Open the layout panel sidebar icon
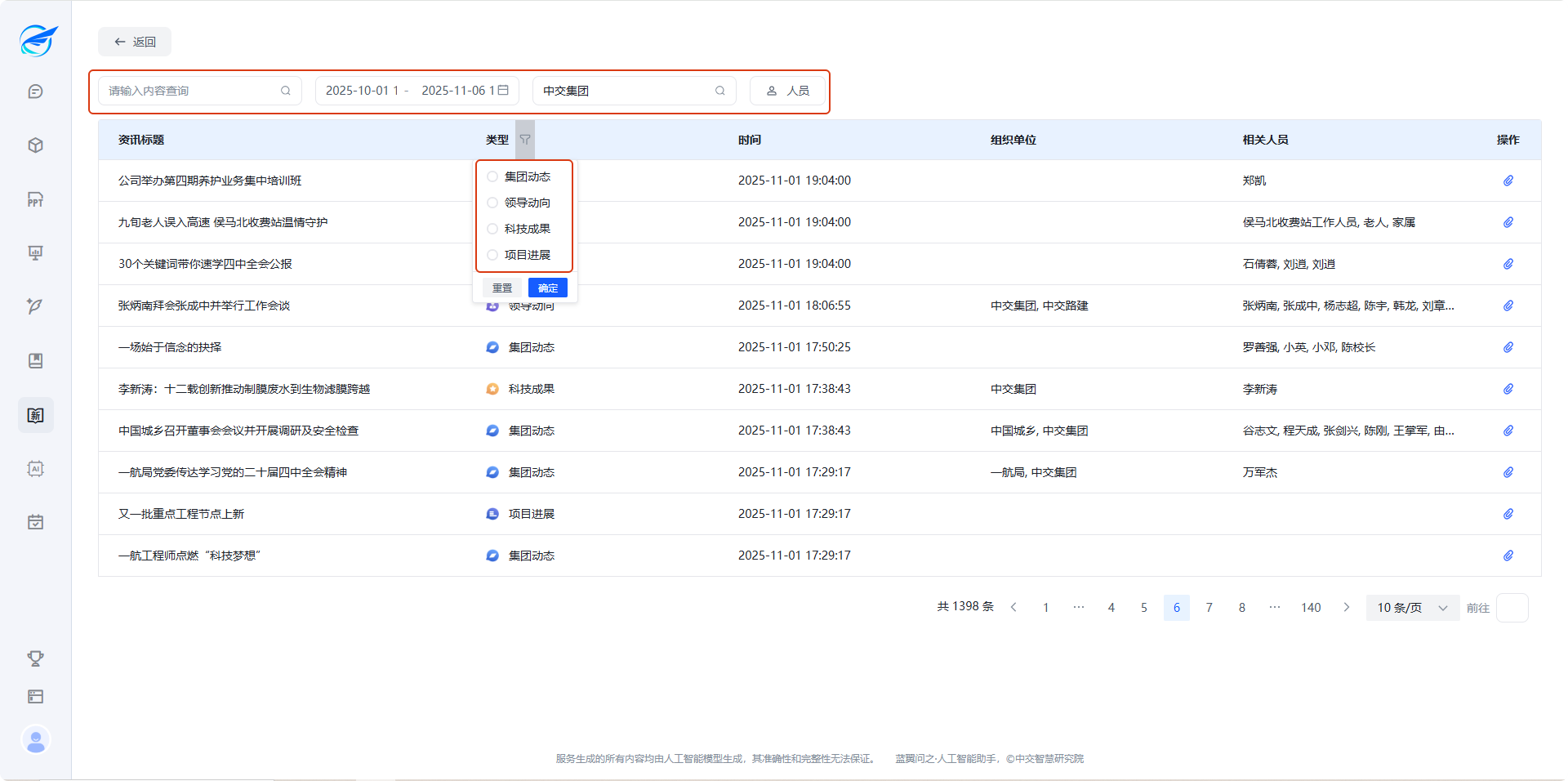 tap(35, 696)
